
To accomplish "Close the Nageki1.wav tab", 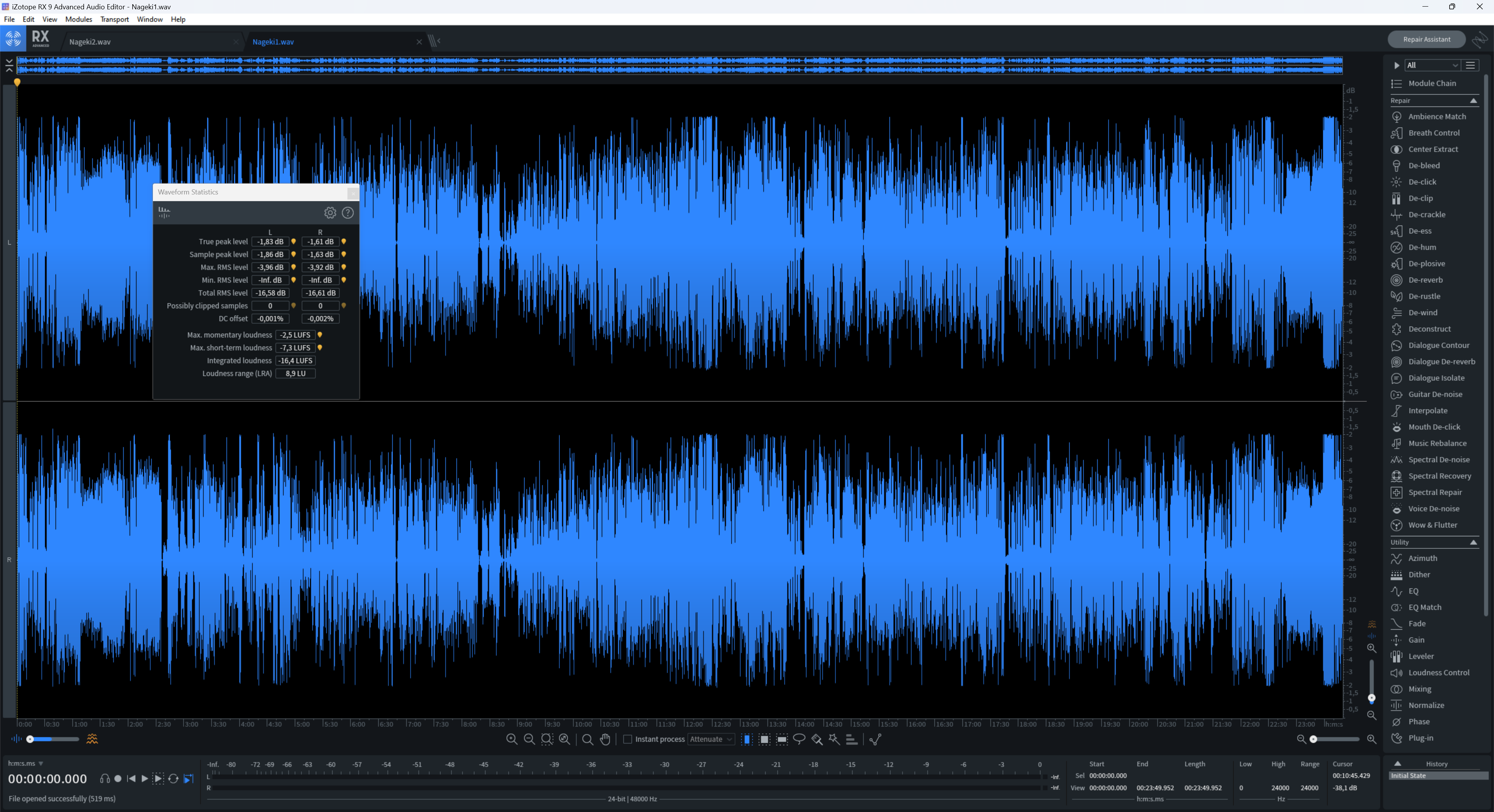I will click(x=419, y=42).
